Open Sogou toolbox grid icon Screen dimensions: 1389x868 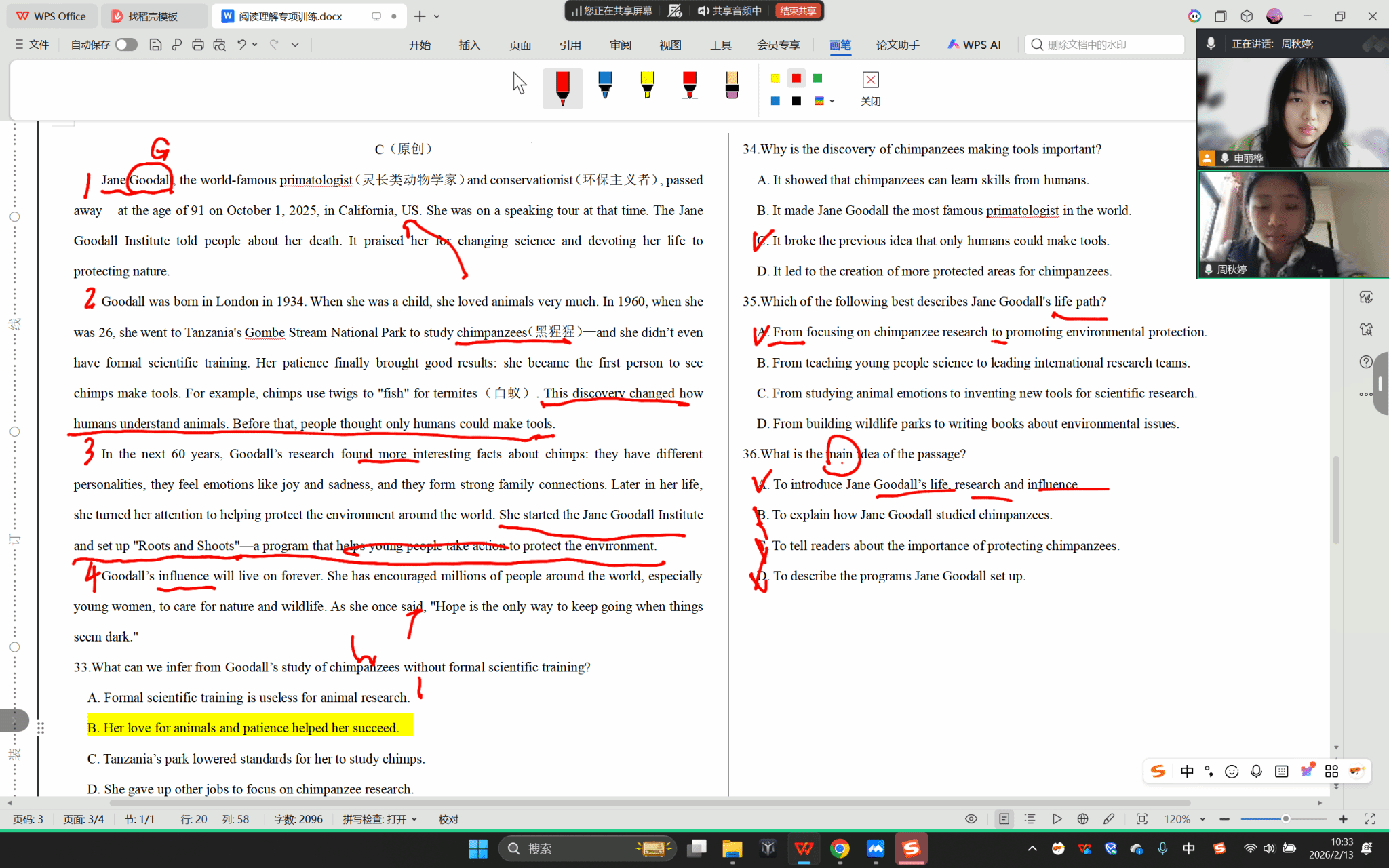(x=1331, y=772)
